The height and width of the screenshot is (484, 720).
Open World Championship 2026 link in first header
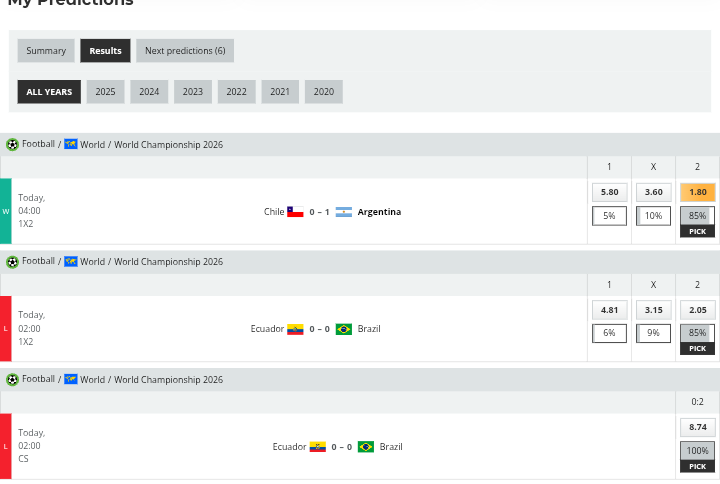[168, 145]
